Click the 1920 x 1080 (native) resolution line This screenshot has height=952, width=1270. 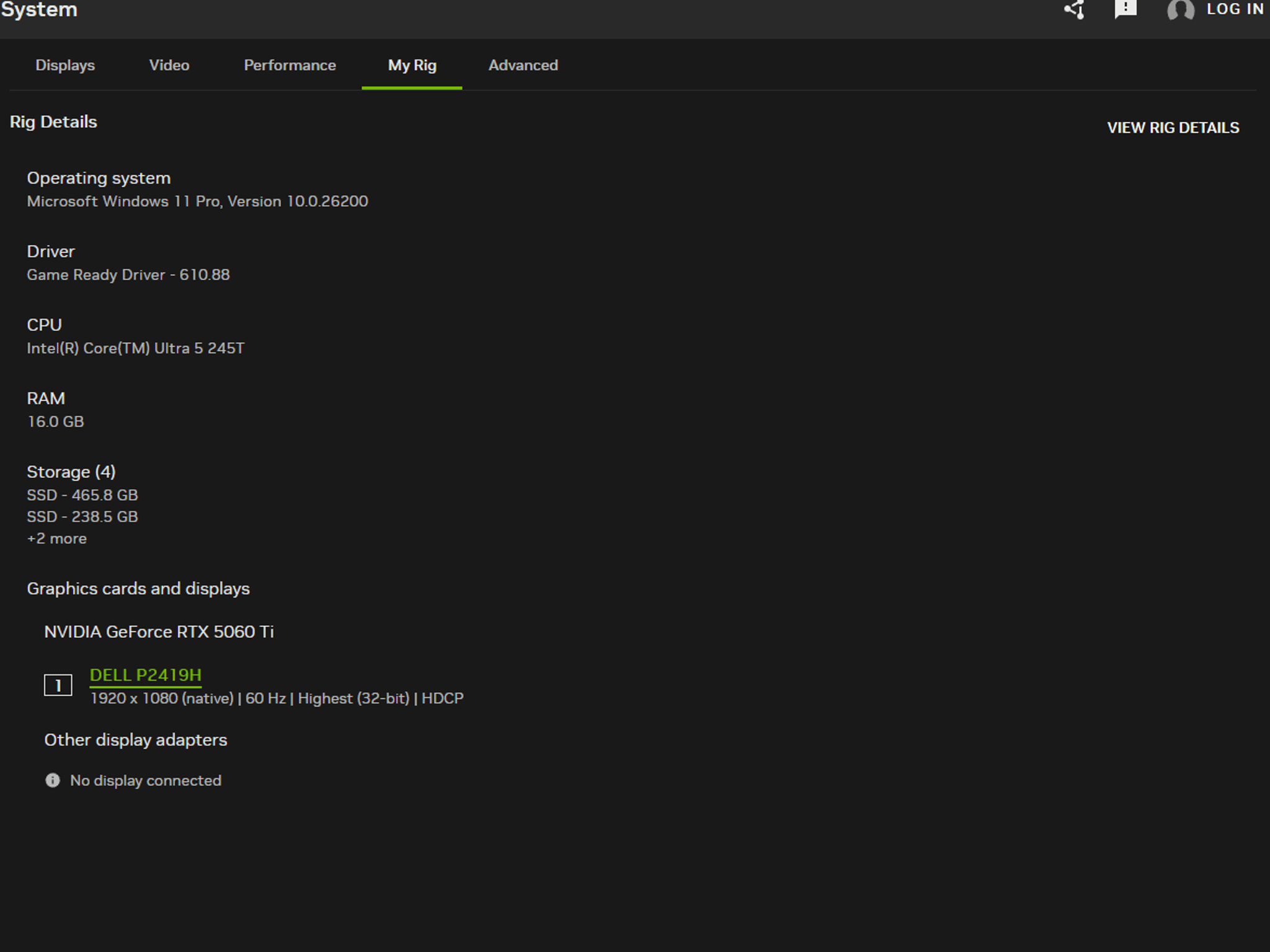click(277, 699)
